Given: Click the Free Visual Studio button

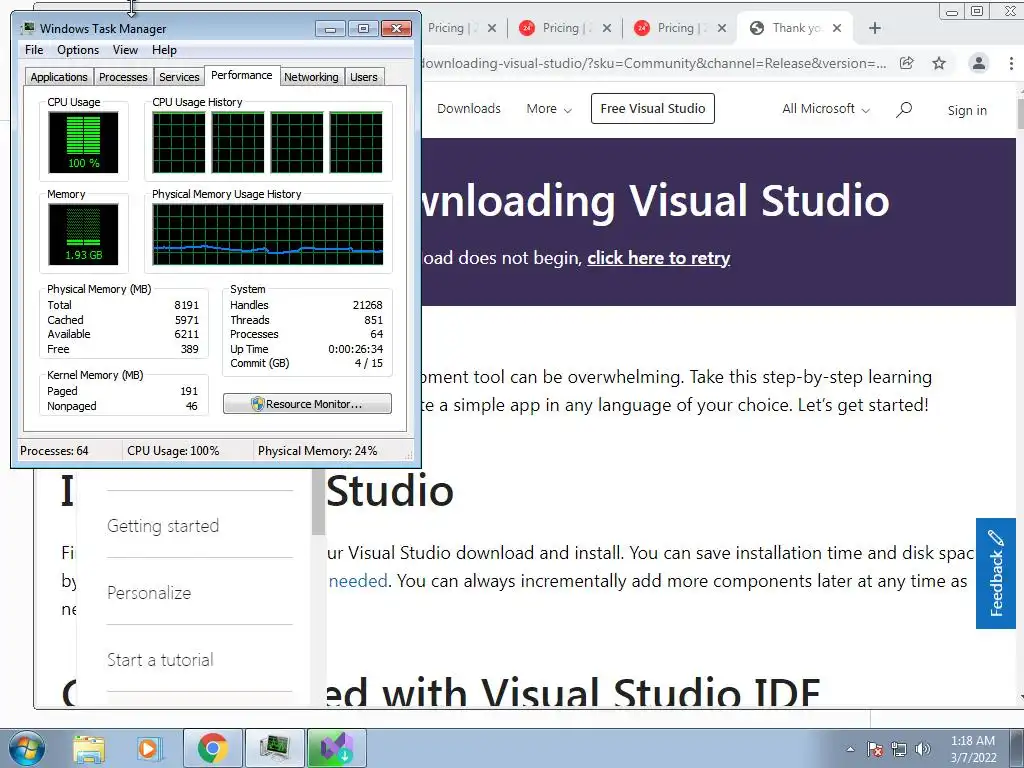Looking at the screenshot, I should click(x=652, y=108).
